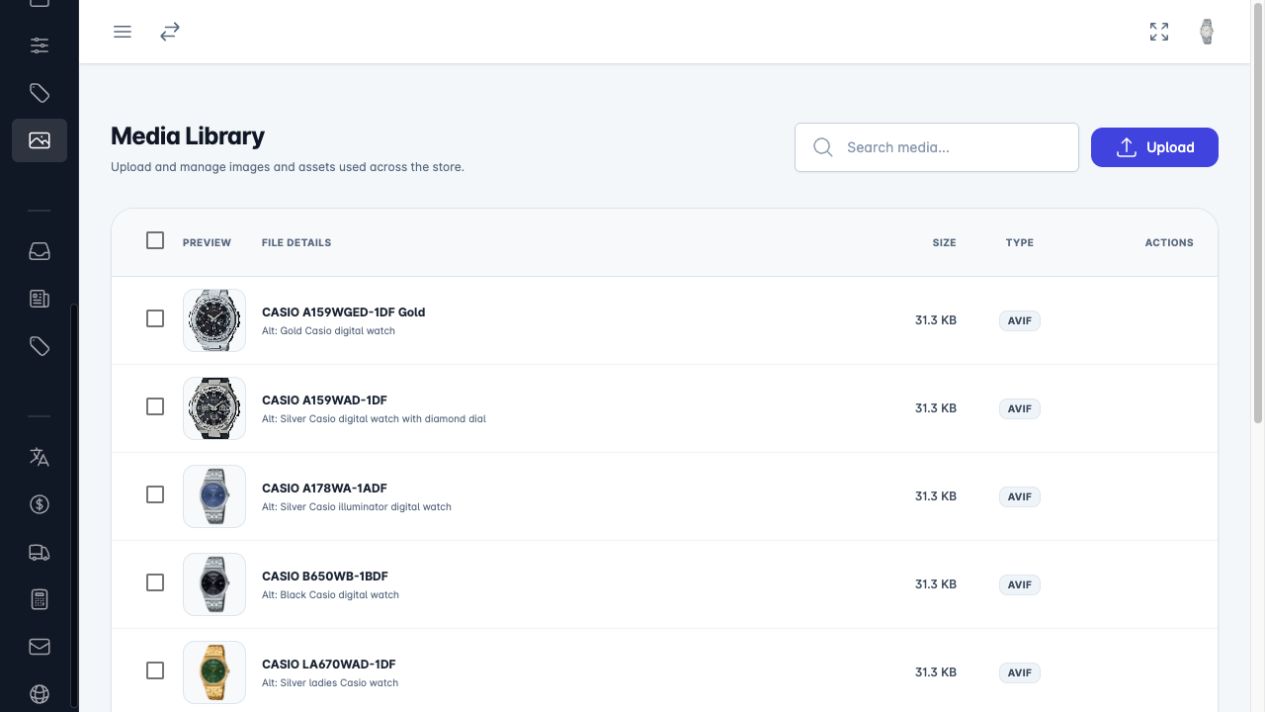Click the swap arrows icon in top bar
The height and width of the screenshot is (712, 1265).
click(x=170, y=32)
